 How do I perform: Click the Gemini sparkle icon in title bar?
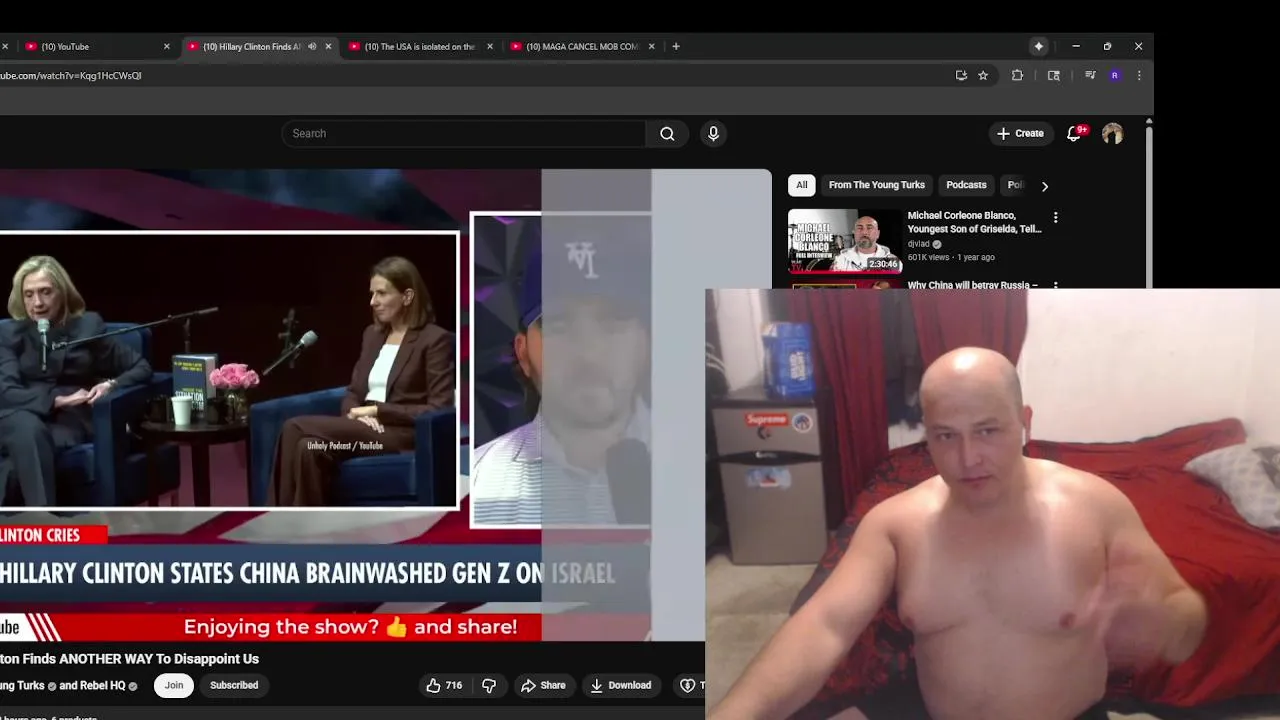click(x=1039, y=46)
